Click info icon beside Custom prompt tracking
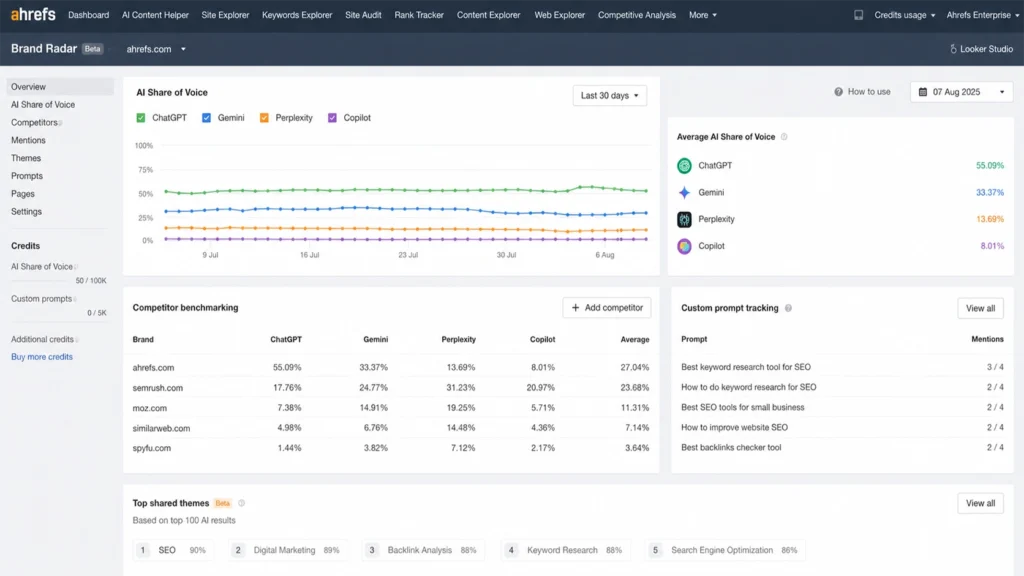Screen dimensions: 1024x576 point(788,308)
